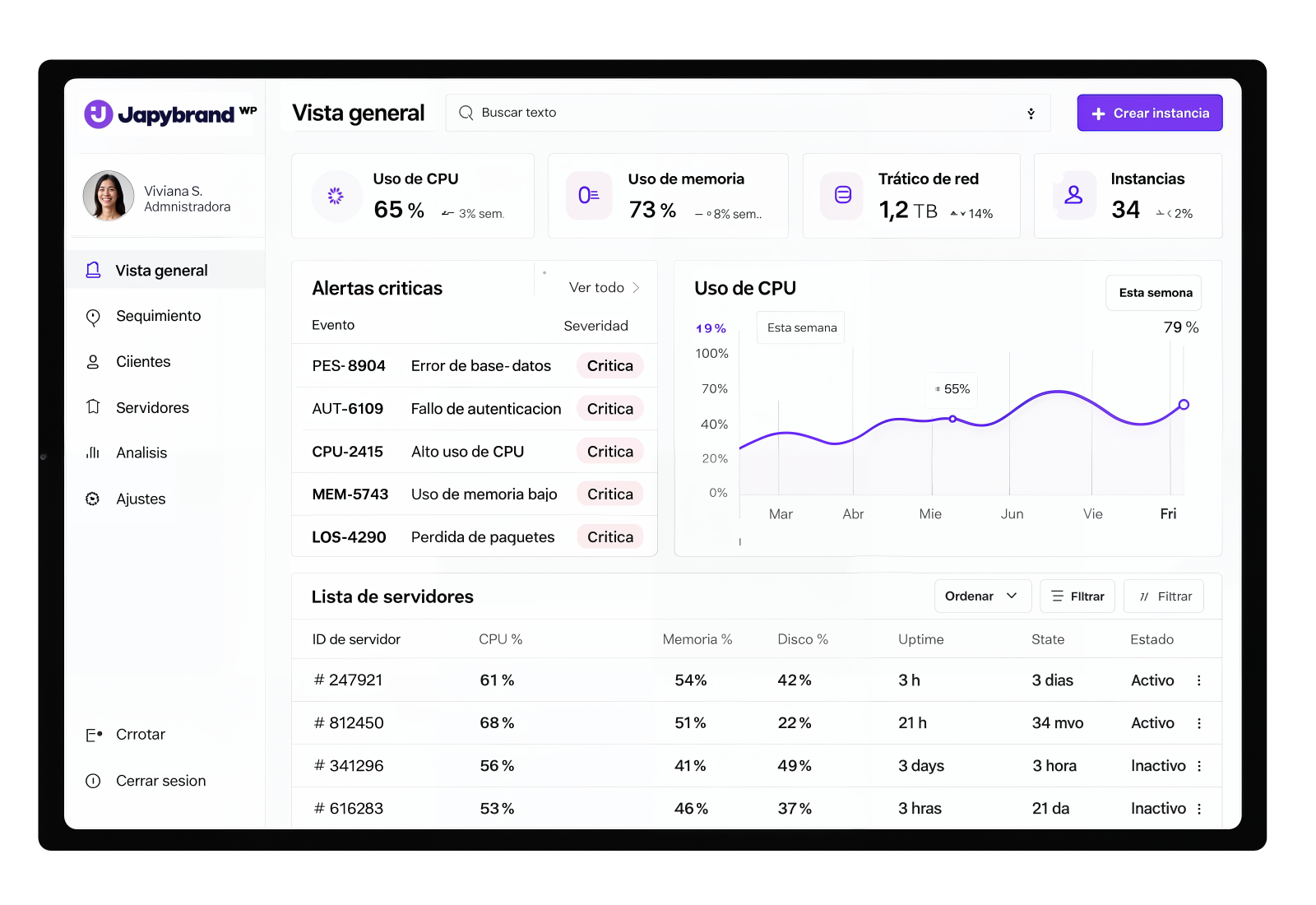The image size is (1316, 905).
Task: Select Analisis in the sidebar
Action: pos(141,453)
